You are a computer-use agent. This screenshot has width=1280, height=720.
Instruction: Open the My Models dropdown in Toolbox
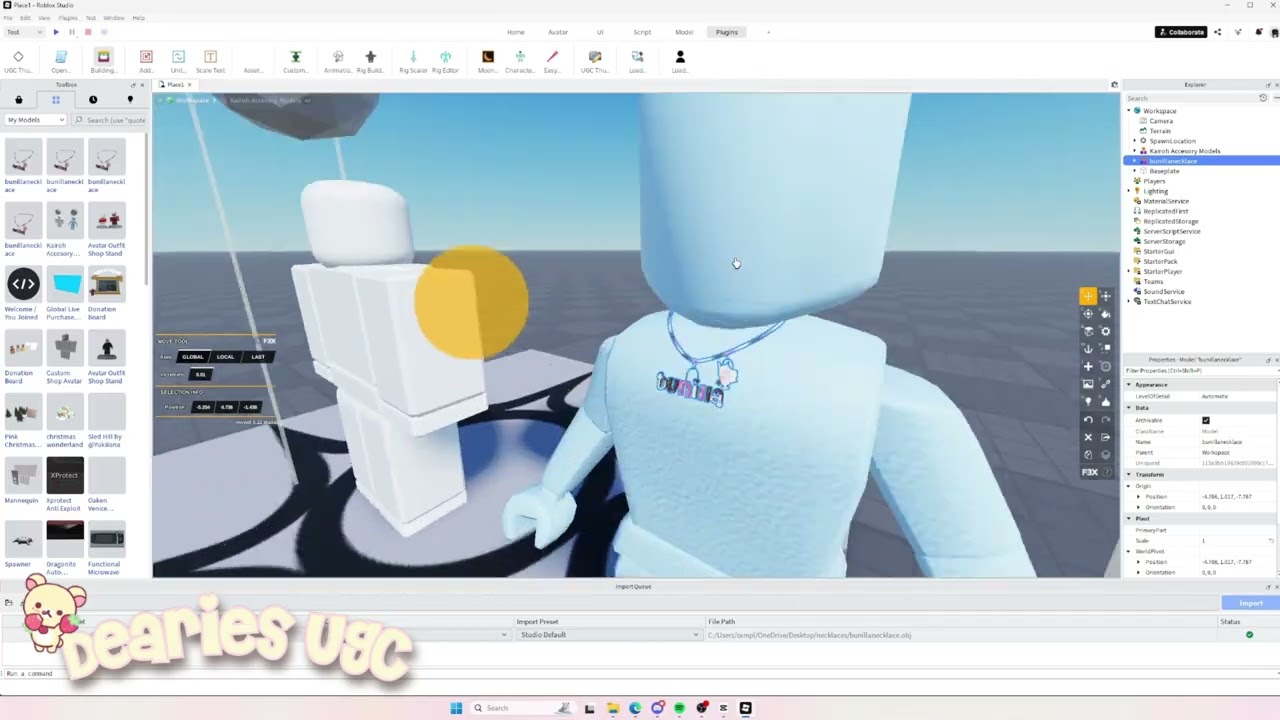pyautogui.click(x=36, y=120)
